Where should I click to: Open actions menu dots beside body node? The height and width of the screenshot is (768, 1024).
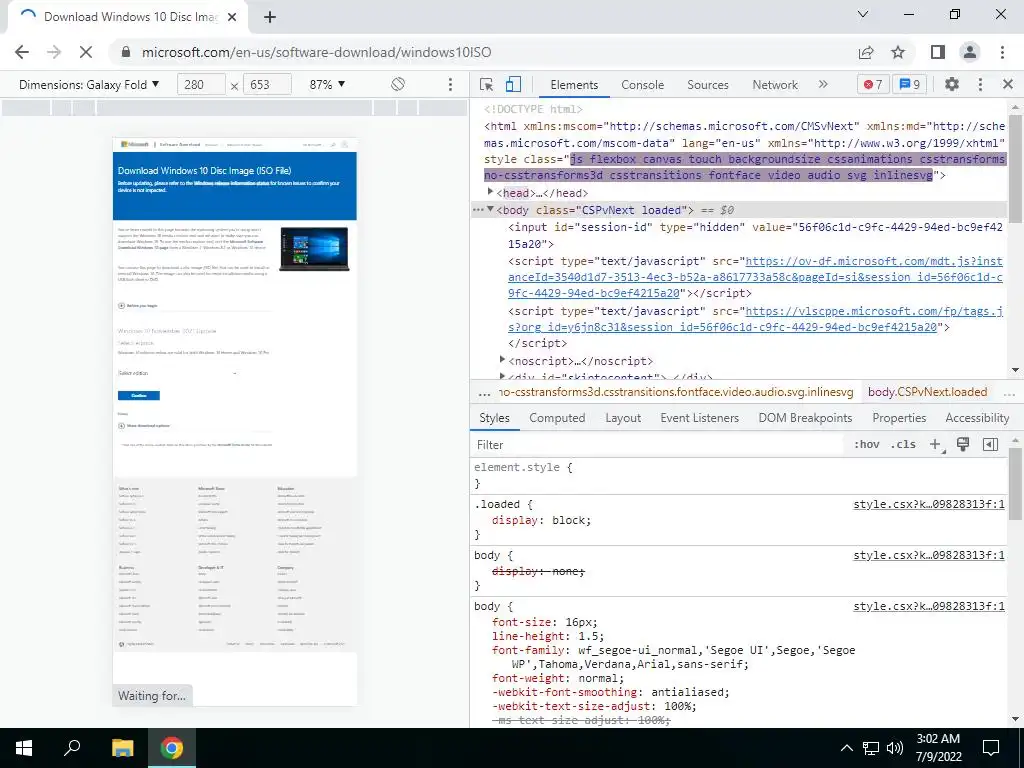click(478, 210)
